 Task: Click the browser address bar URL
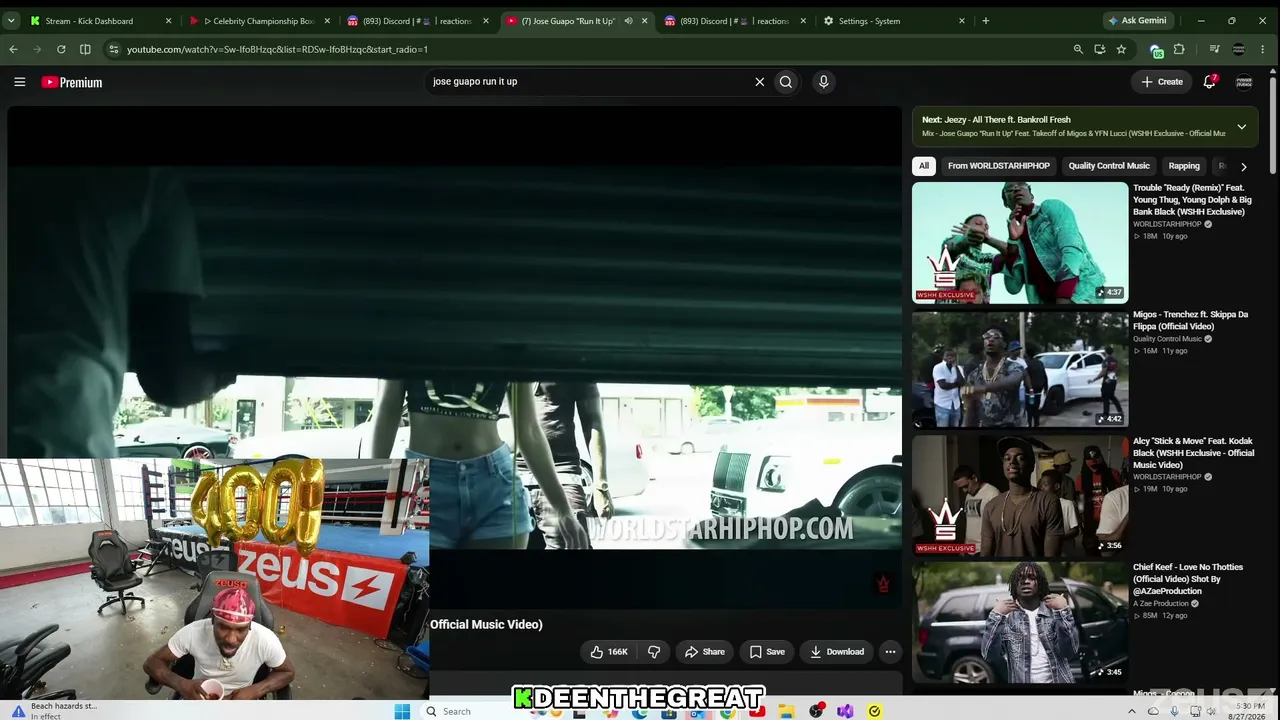tap(277, 49)
